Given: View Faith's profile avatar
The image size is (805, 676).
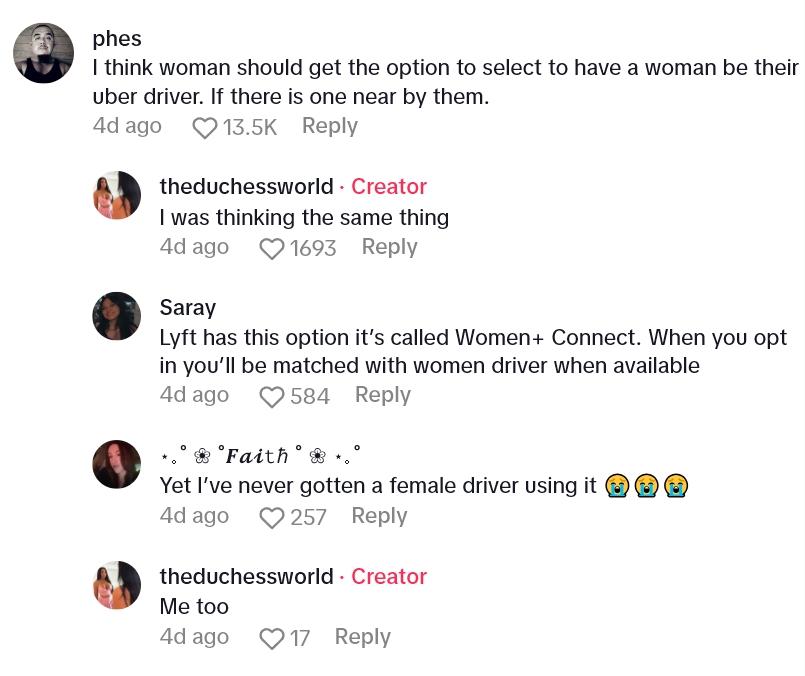Looking at the screenshot, I should click(x=117, y=464).
